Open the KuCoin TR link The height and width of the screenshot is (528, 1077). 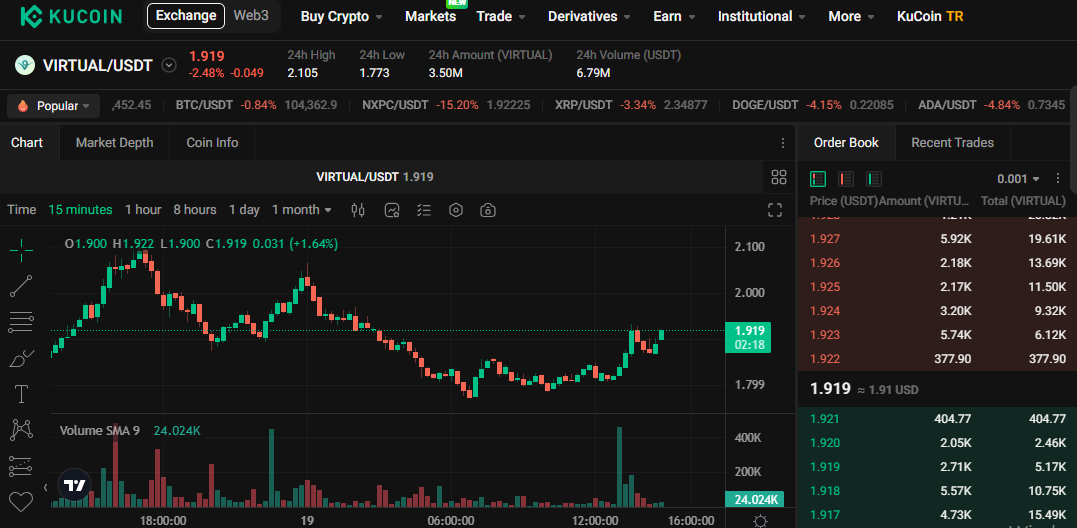tap(930, 16)
